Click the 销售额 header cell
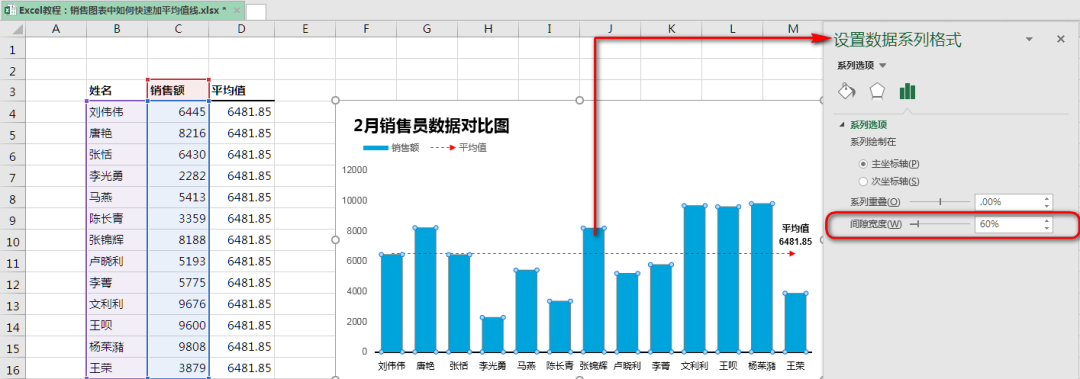Viewport: 1080px width, 379px height. (x=178, y=91)
